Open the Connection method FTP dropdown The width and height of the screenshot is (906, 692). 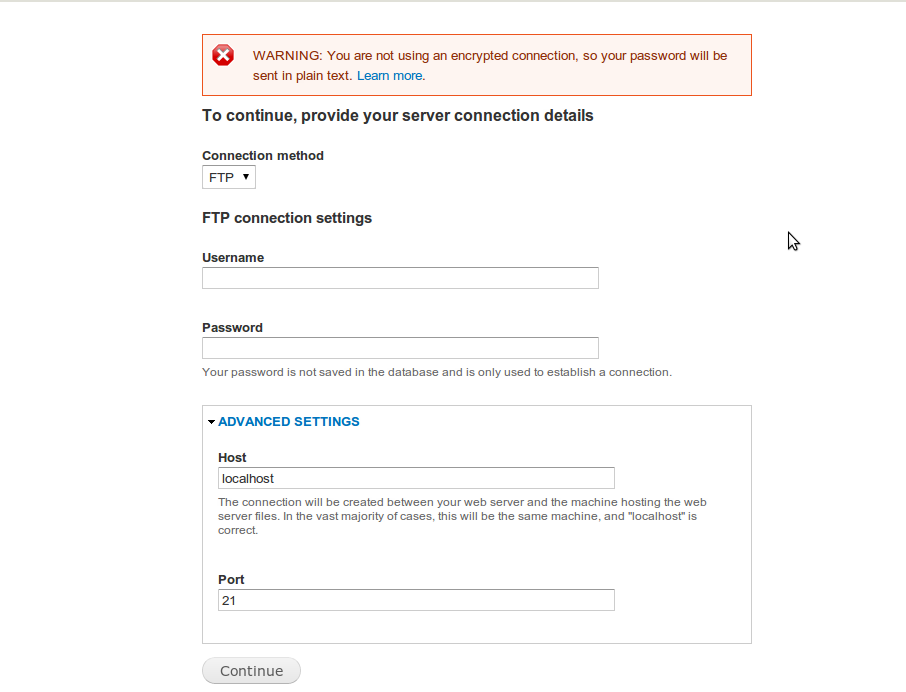pyautogui.click(x=229, y=177)
